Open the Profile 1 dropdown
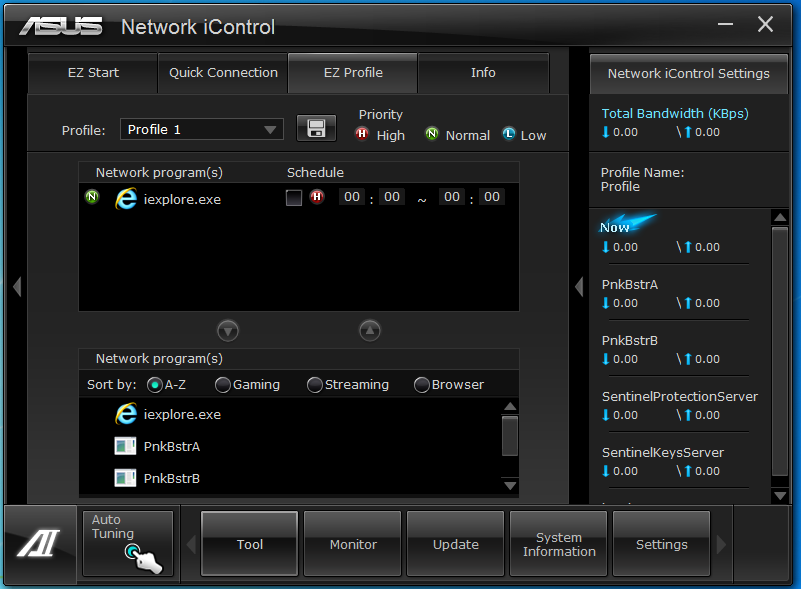The image size is (801, 589). pos(202,129)
